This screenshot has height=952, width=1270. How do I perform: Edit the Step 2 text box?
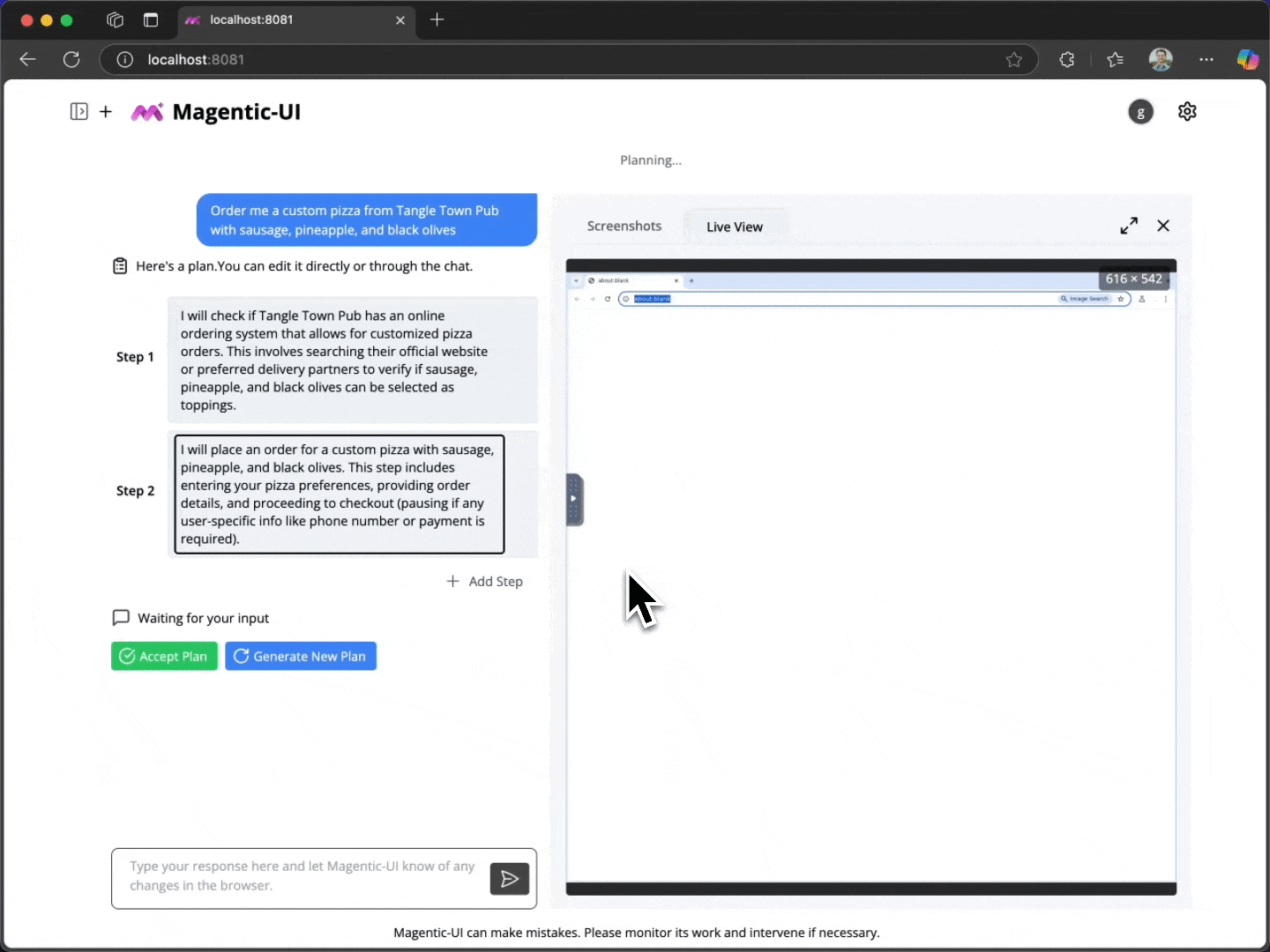click(x=339, y=494)
